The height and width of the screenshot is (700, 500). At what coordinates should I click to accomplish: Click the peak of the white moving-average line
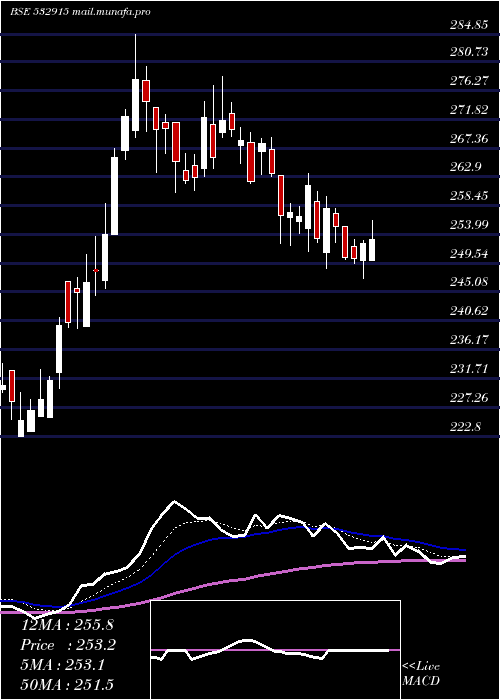(174, 501)
